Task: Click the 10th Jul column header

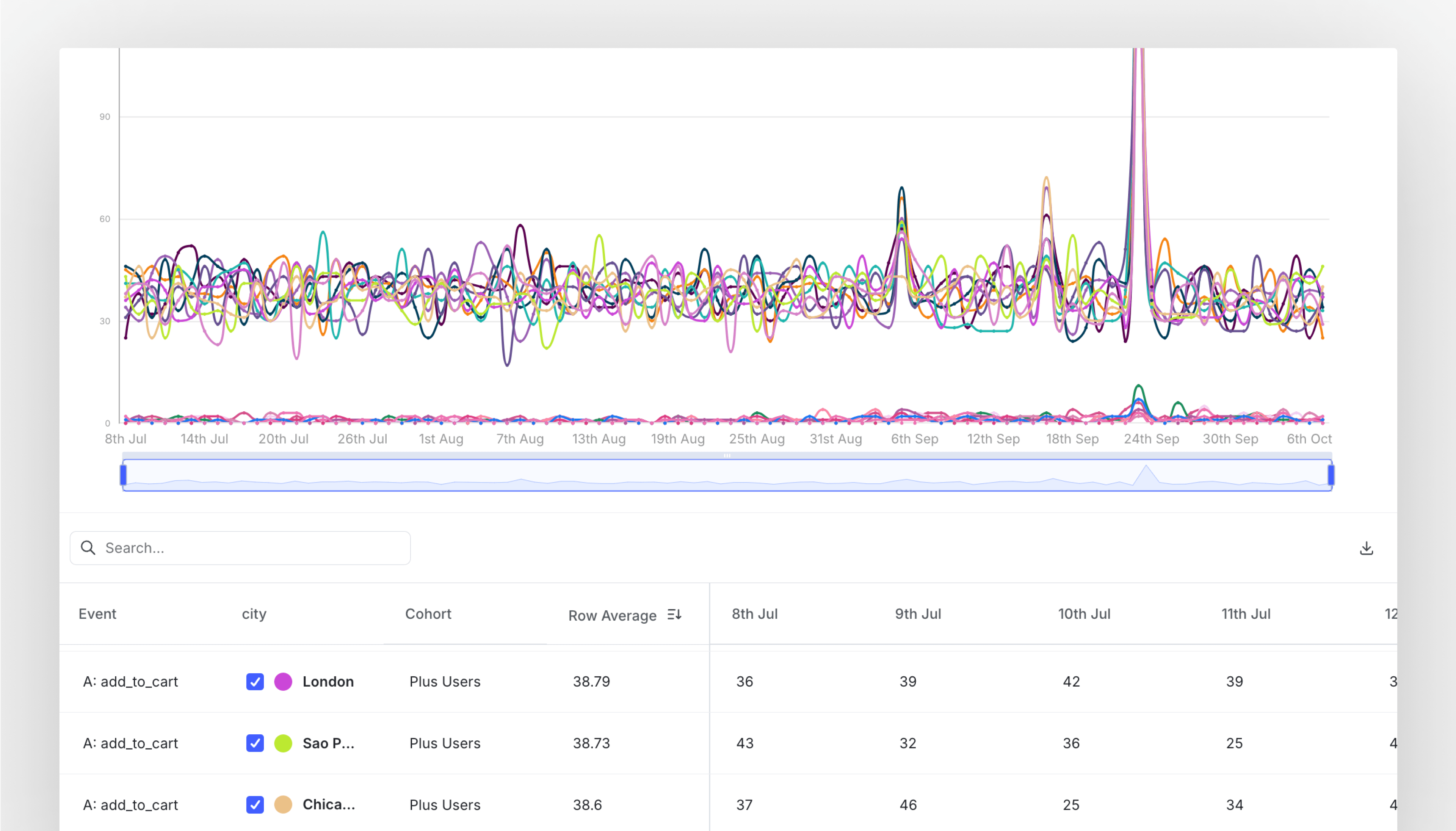Action: [x=1083, y=614]
